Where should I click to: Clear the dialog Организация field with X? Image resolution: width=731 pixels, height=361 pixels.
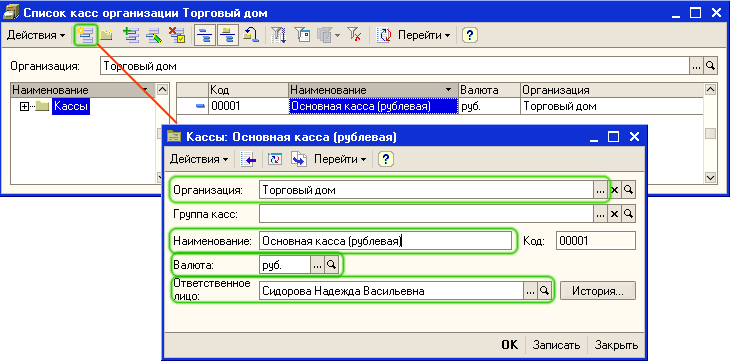(614, 190)
